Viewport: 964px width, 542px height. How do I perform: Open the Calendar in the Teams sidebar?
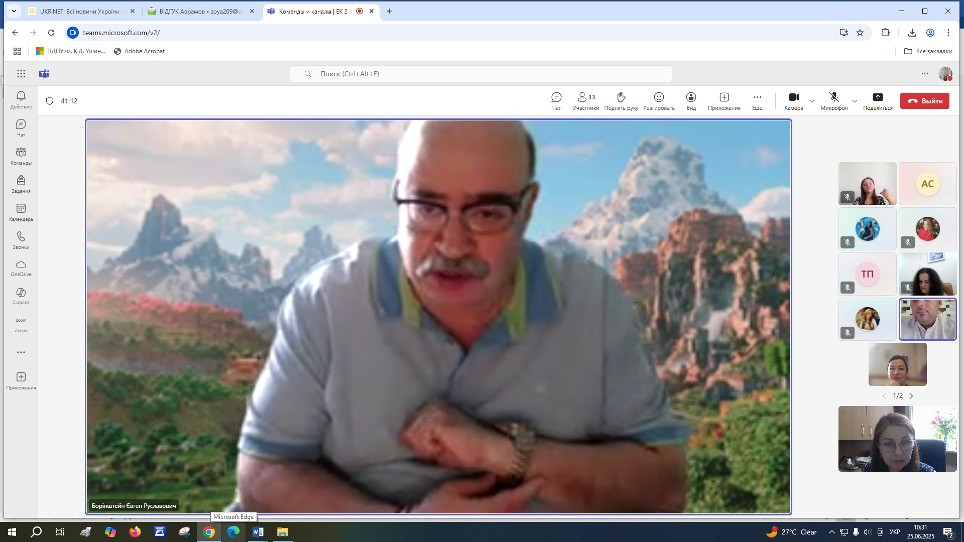tap(21, 212)
